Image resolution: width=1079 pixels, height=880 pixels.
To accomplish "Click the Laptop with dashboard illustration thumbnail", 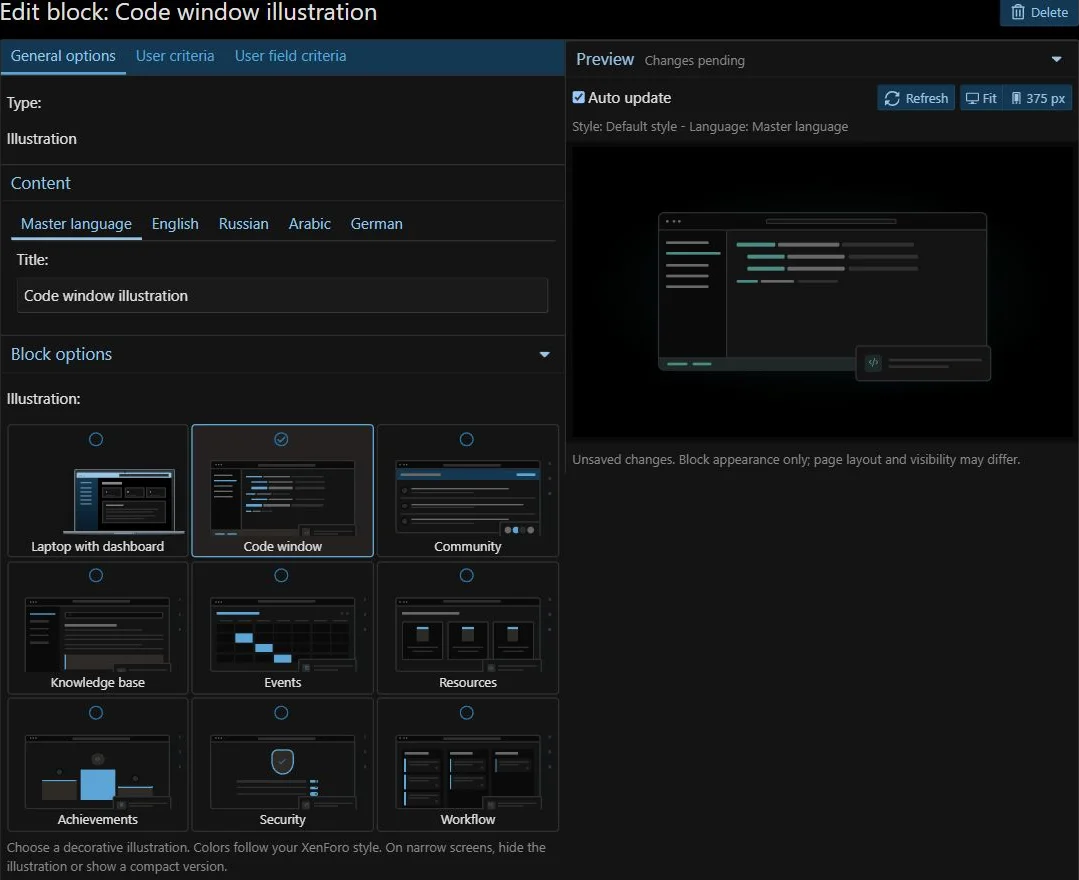I will coord(124,501).
